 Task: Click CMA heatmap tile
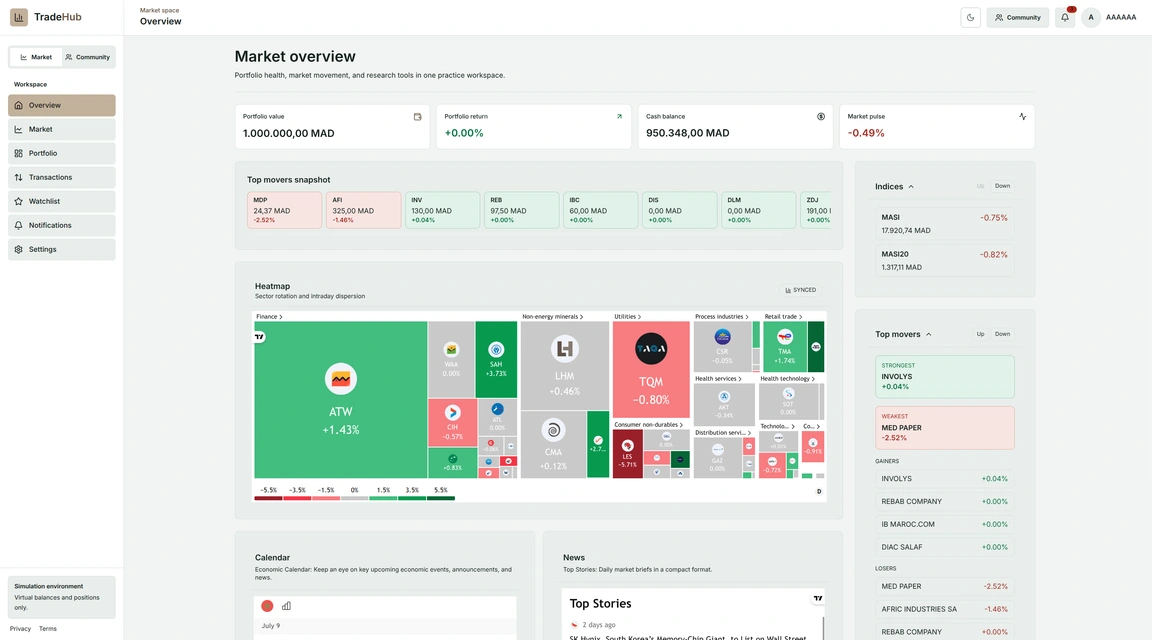tap(553, 445)
